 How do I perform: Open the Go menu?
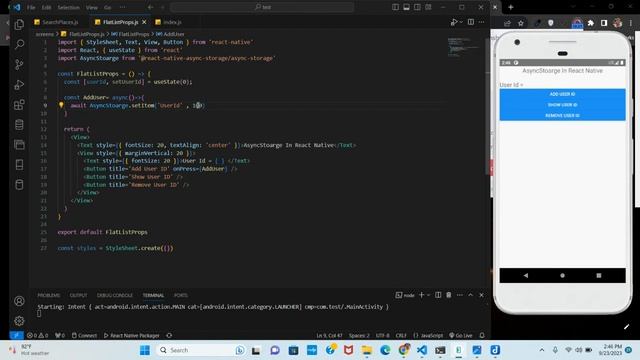[x=107, y=7]
